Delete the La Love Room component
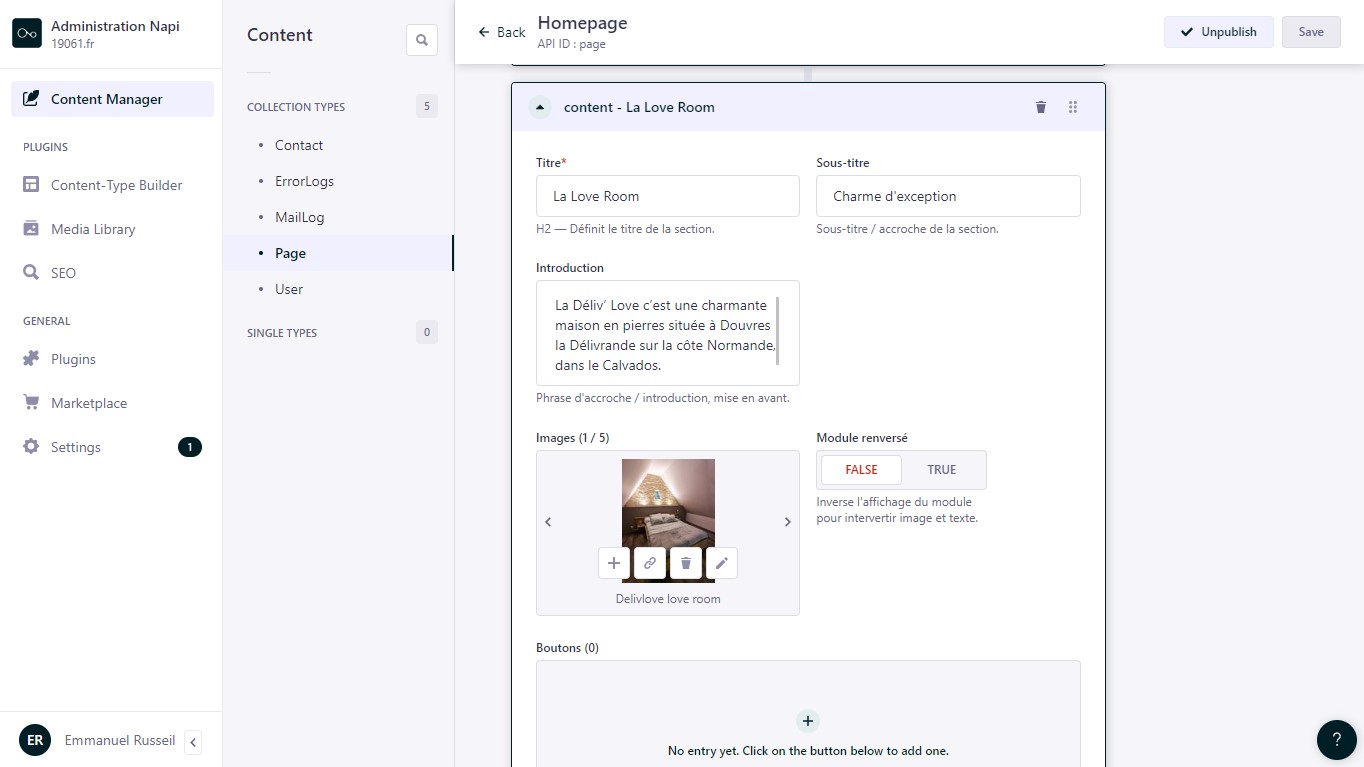 pos(1040,107)
